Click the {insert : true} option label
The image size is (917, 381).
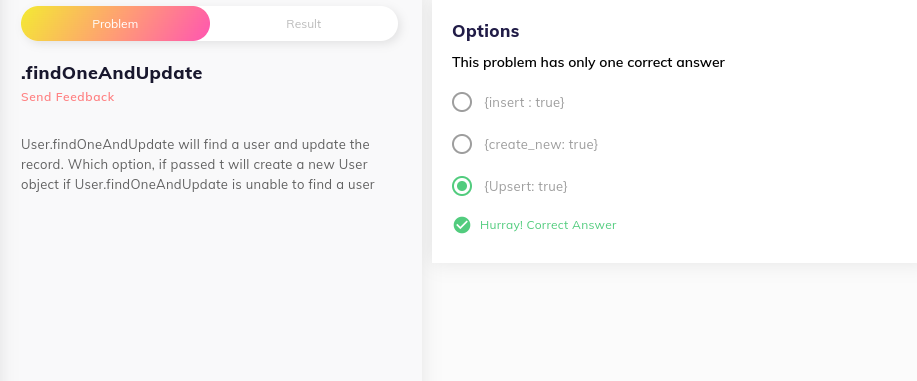[524, 102]
